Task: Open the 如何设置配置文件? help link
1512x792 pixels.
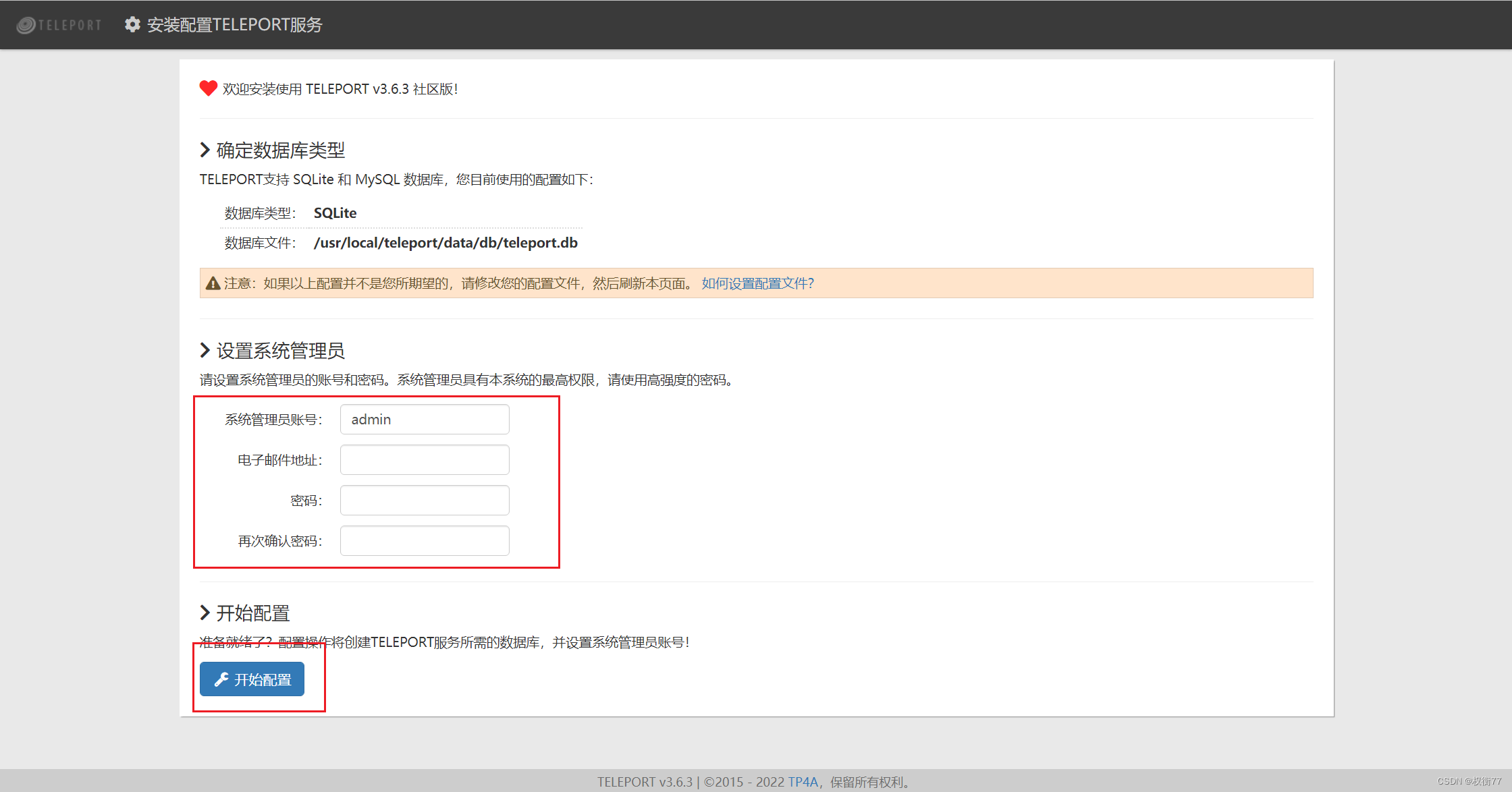Action: pos(757,283)
